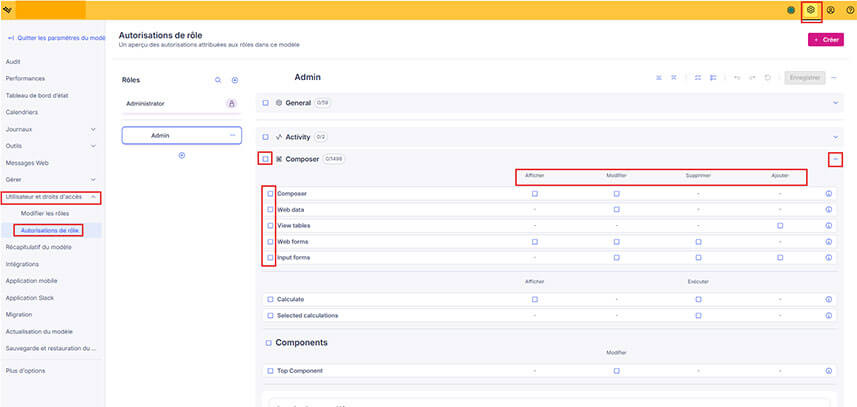Check the View tables row checkbox
857x407 pixels.
270,226
